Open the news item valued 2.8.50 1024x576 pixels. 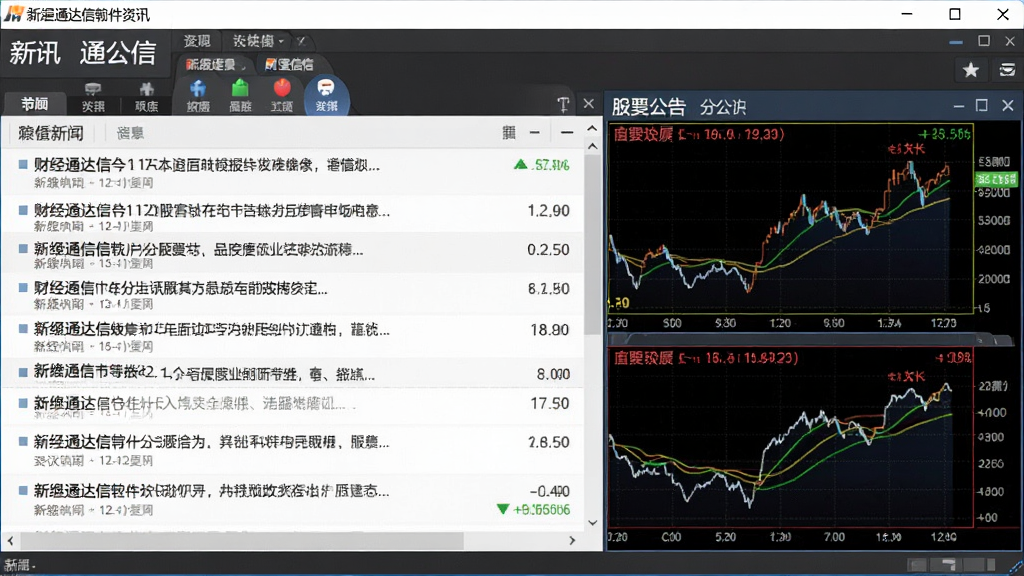(292, 449)
